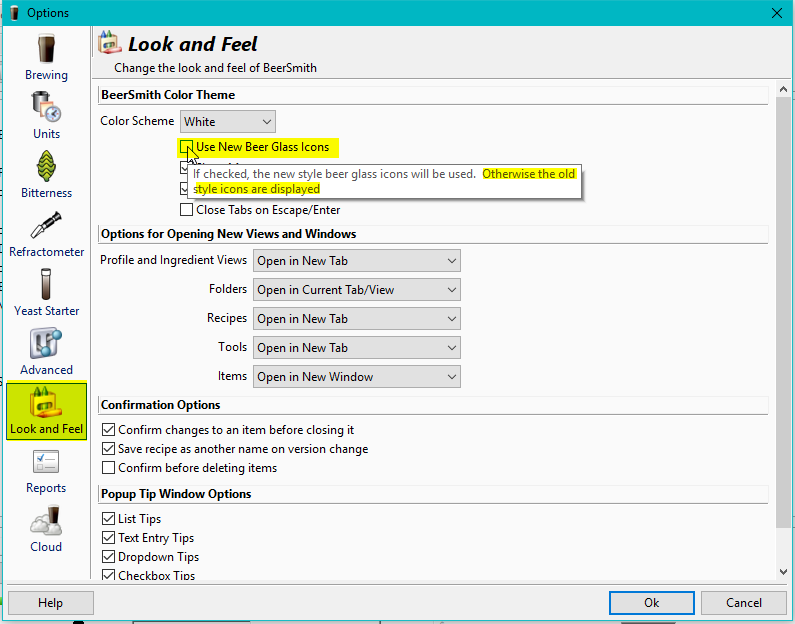
Task: Click the Options window title beer icon
Action: click(14, 13)
